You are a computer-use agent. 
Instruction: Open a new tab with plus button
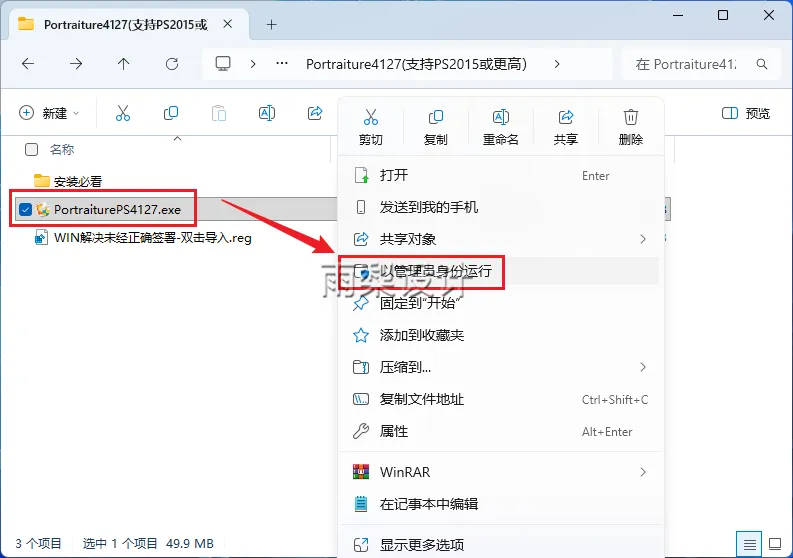272,24
